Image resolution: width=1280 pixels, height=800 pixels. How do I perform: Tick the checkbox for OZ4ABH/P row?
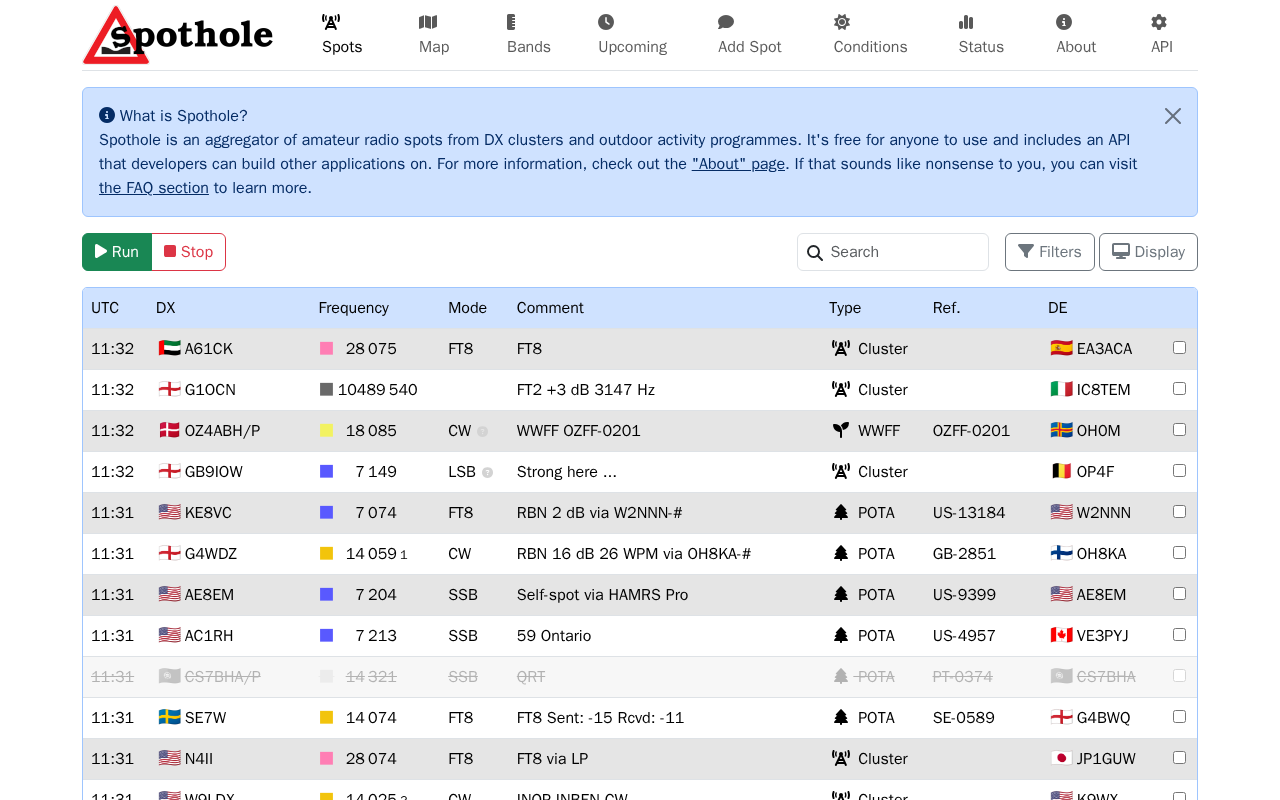click(1179, 430)
